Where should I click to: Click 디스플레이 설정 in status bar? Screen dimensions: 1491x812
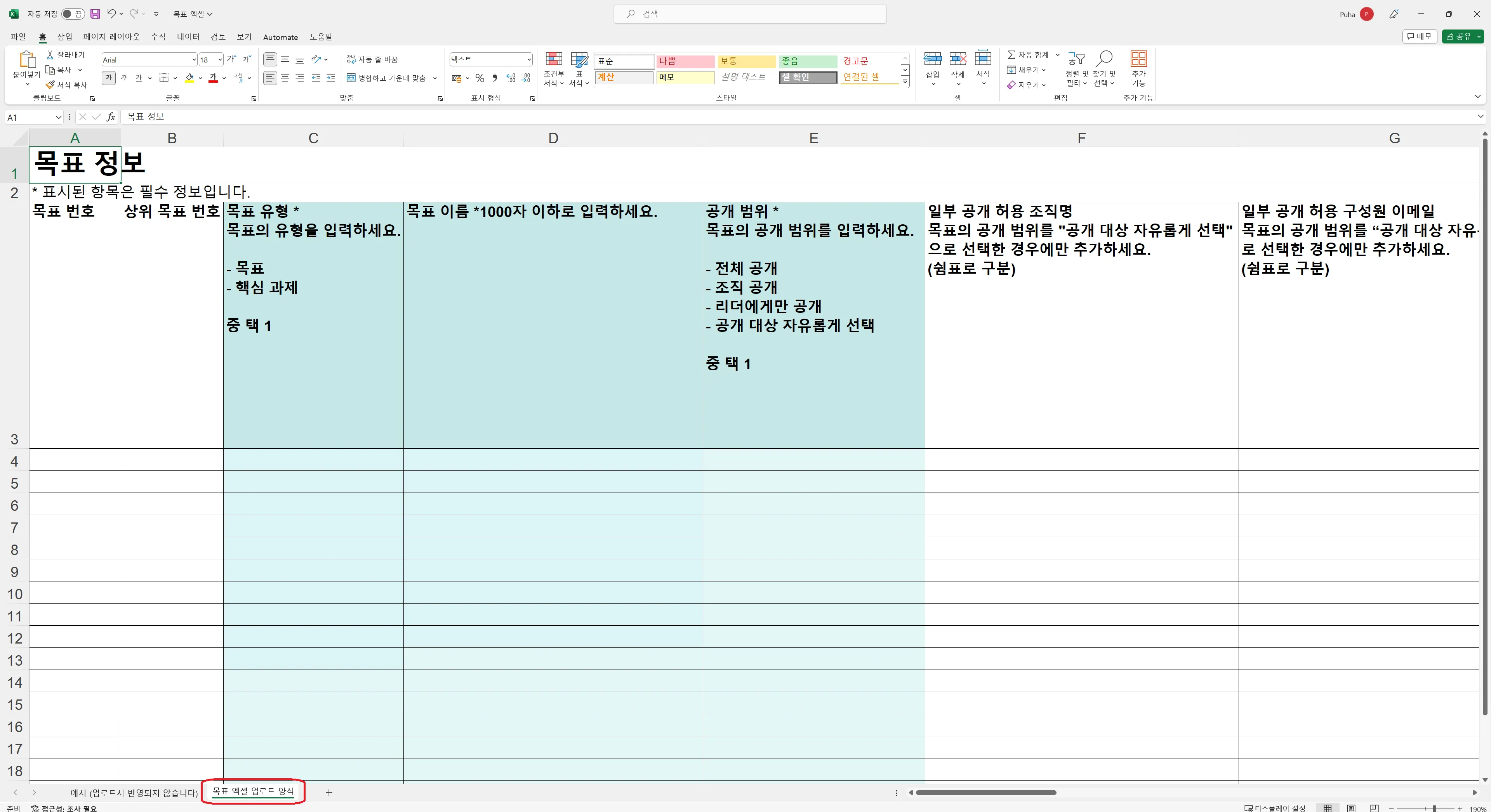click(1275, 808)
